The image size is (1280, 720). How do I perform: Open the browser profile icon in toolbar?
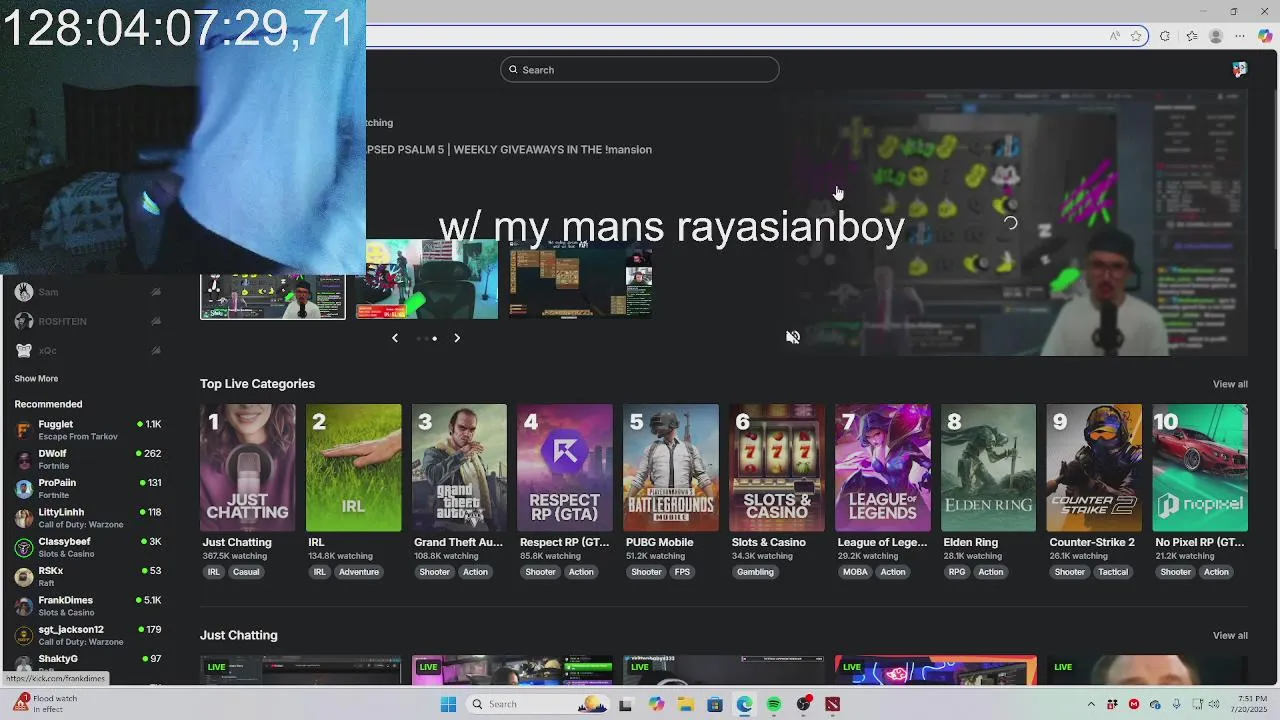[x=1216, y=36]
